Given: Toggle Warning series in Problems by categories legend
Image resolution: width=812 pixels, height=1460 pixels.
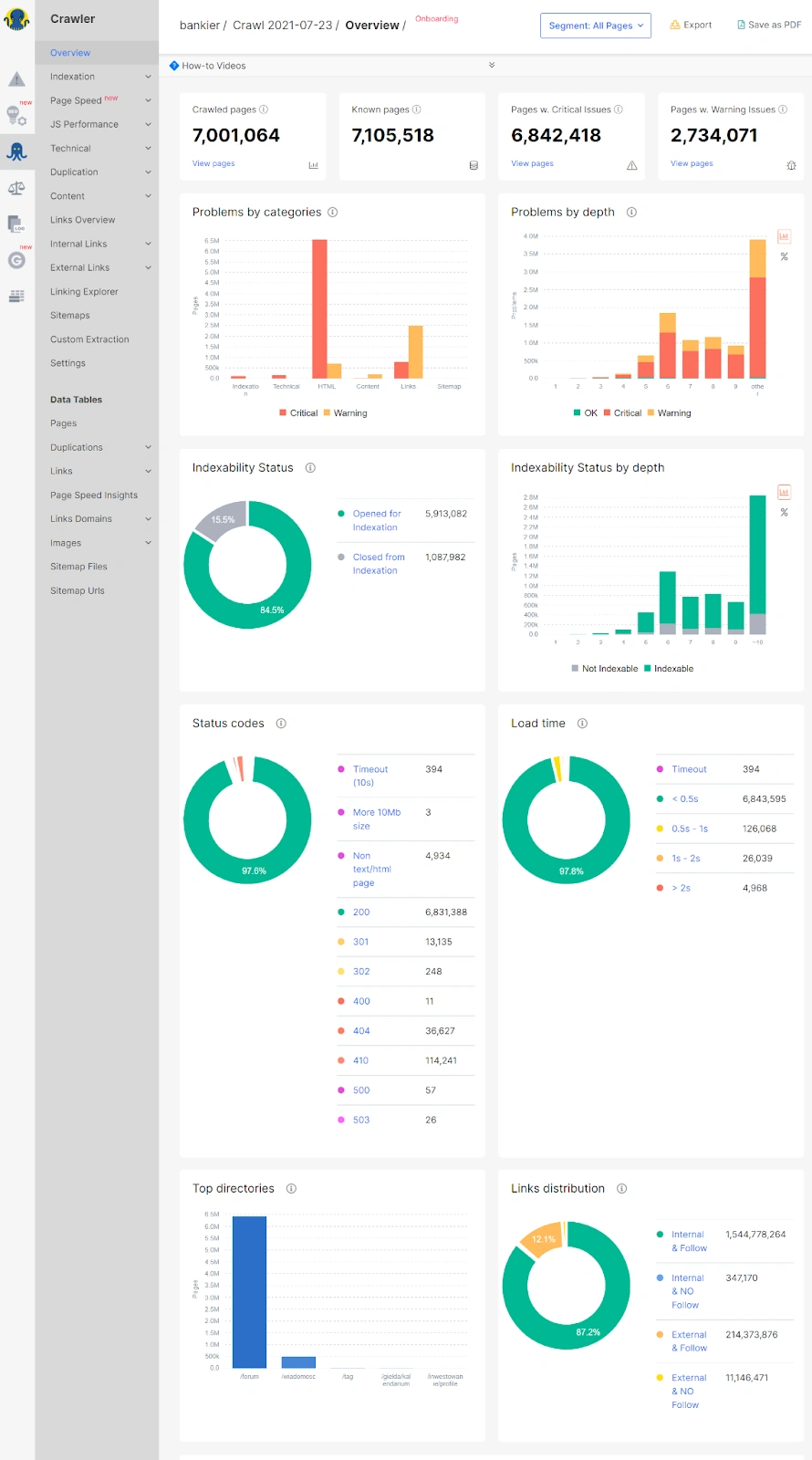Looking at the screenshot, I should (x=345, y=413).
